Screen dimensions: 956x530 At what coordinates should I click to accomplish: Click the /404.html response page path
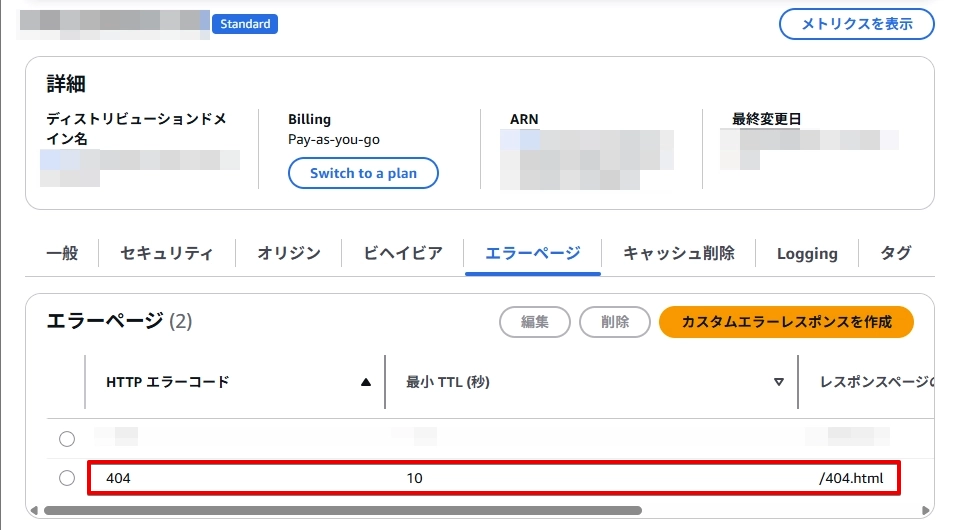click(x=851, y=478)
